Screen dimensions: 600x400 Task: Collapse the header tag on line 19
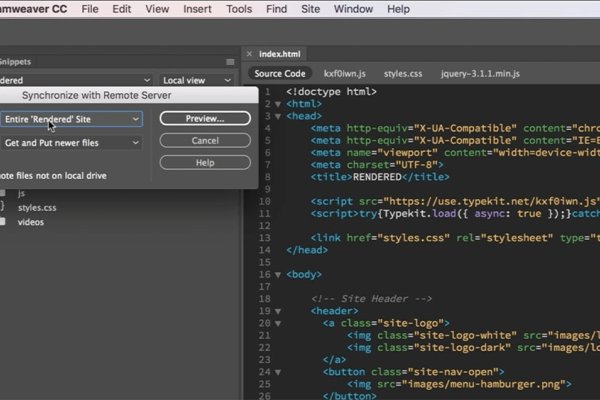278,311
